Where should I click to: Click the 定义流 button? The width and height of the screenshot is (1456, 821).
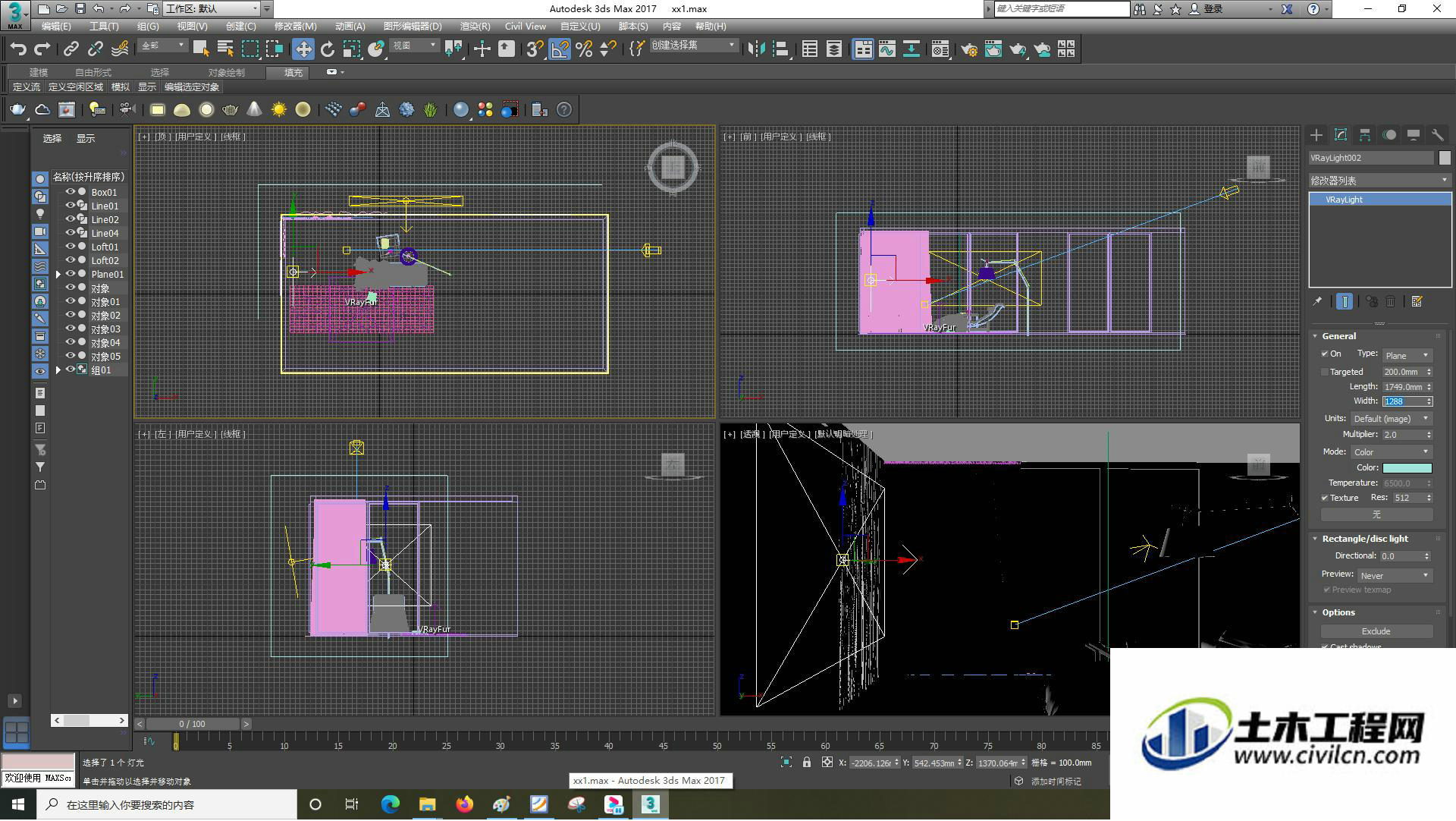[26, 87]
